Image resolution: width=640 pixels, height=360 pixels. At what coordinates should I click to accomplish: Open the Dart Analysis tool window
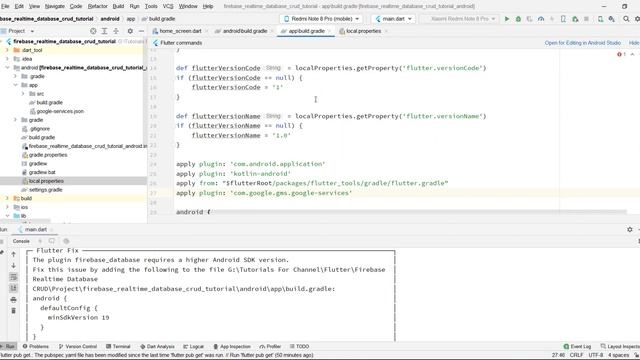[157, 347]
